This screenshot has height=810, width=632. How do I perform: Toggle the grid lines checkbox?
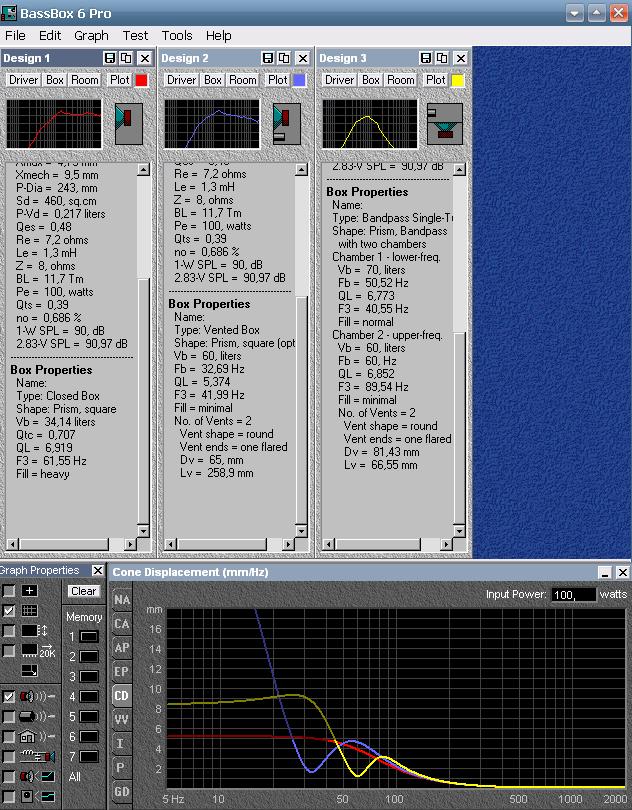(9, 611)
